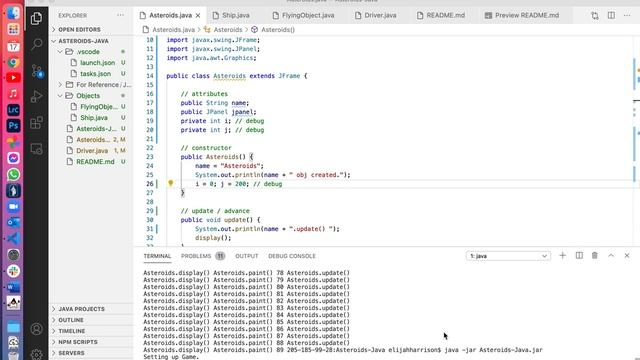Kill the terminal with trash icon
This screenshot has width=640, height=360.
pyautogui.click(x=595, y=256)
